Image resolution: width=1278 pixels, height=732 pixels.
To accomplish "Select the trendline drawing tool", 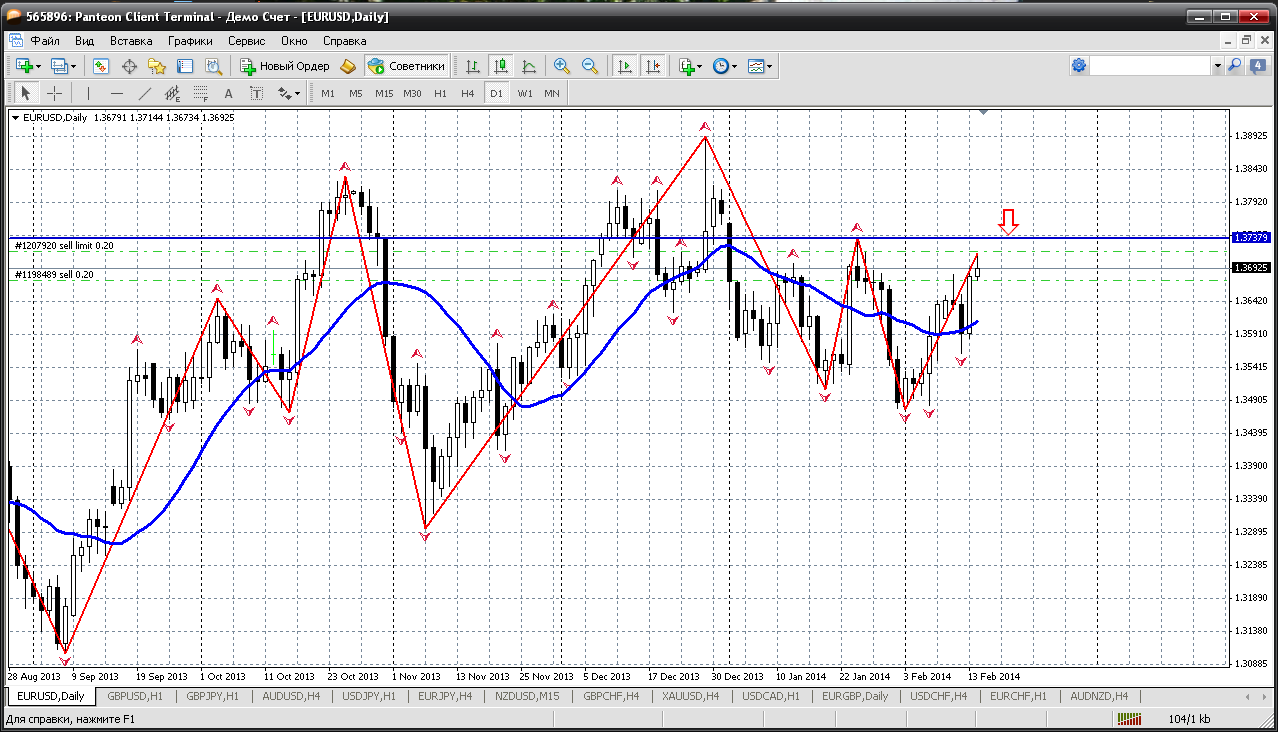I will click(x=145, y=93).
